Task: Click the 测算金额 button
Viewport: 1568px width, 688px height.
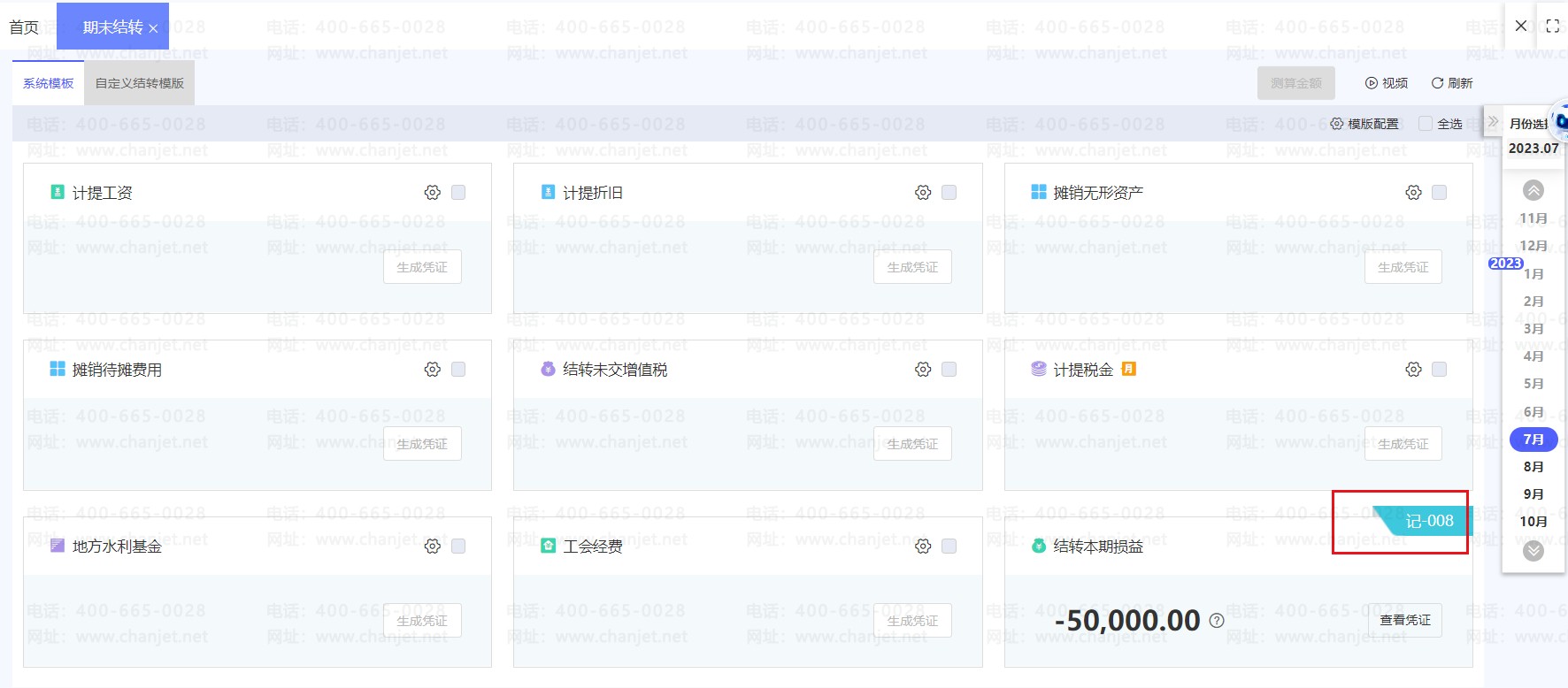Action: 1296,83
